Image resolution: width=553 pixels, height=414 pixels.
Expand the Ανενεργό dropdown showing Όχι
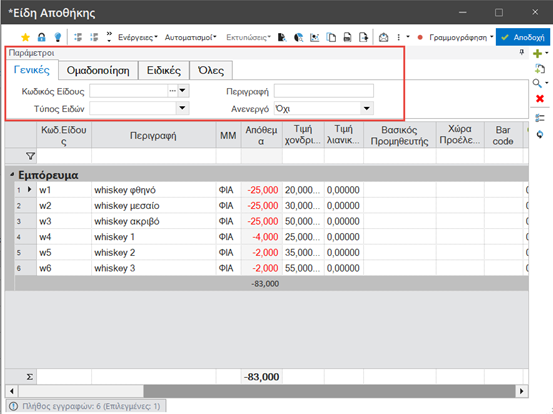pyautogui.click(x=367, y=108)
